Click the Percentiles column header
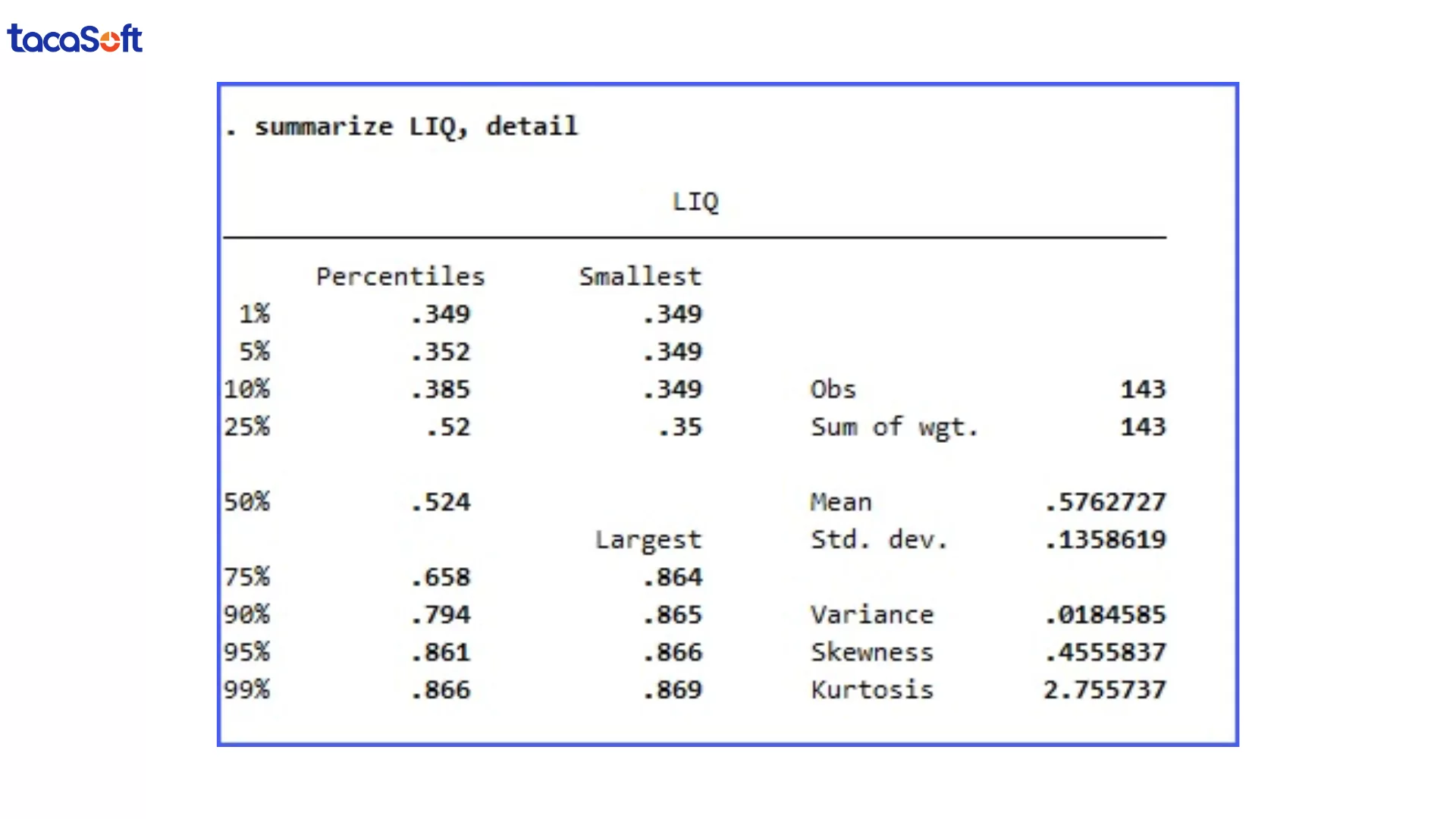The width and height of the screenshot is (1456, 819). [x=400, y=277]
